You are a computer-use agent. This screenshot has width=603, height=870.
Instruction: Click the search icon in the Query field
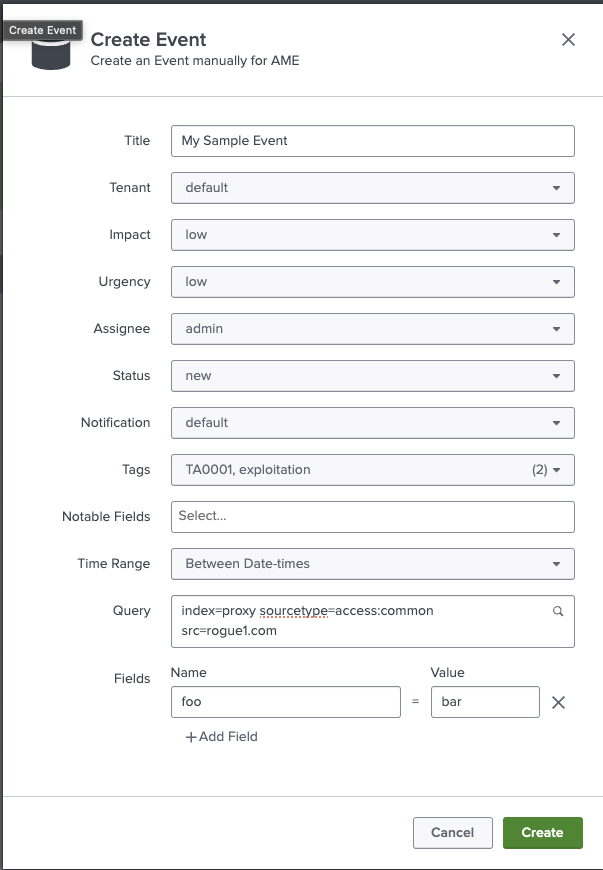(558, 609)
